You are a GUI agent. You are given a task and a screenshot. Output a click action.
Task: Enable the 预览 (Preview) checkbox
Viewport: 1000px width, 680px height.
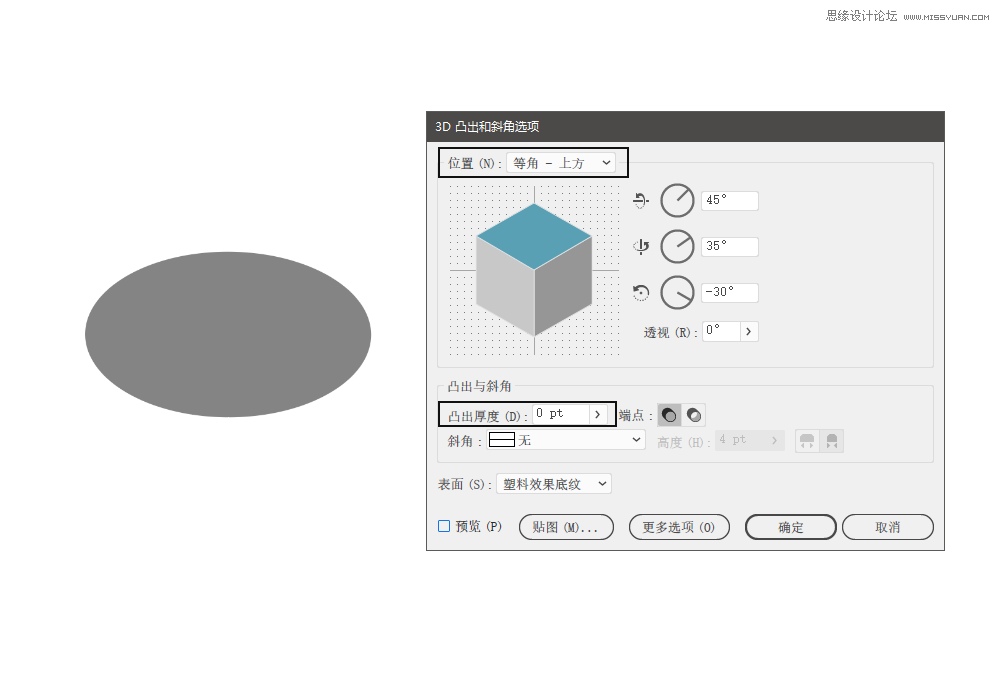(x=444, y=527)
